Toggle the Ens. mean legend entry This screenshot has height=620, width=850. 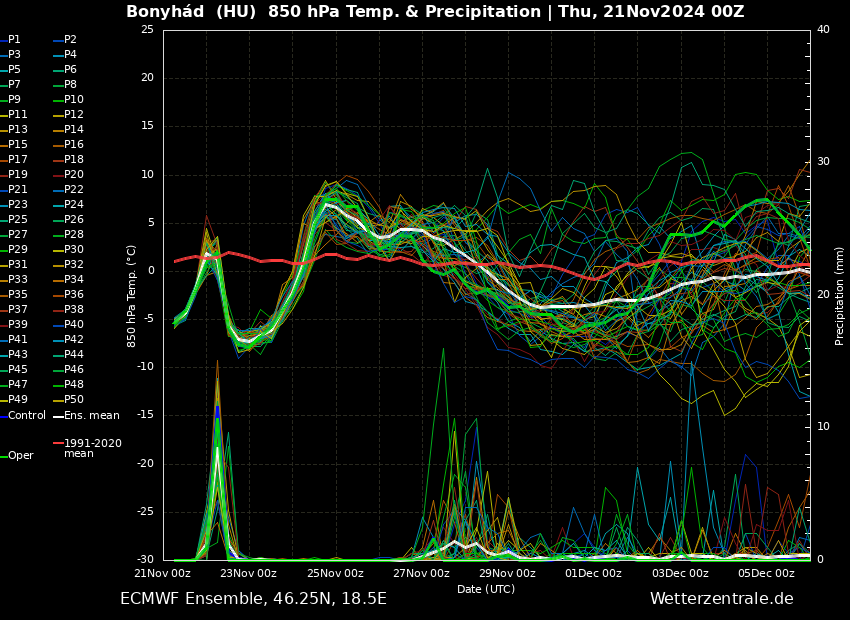pyautogui.click(x=91, y=415)
